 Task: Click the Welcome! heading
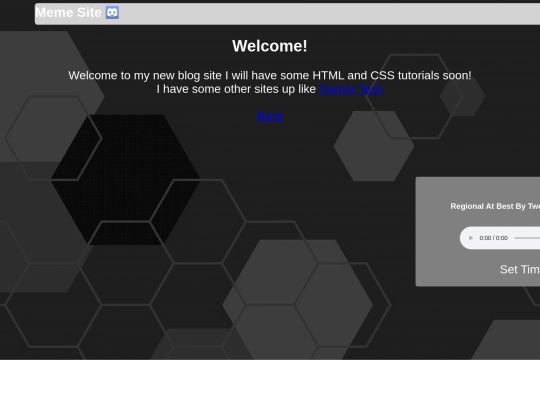pyautogui.click(x=270, y=46)
